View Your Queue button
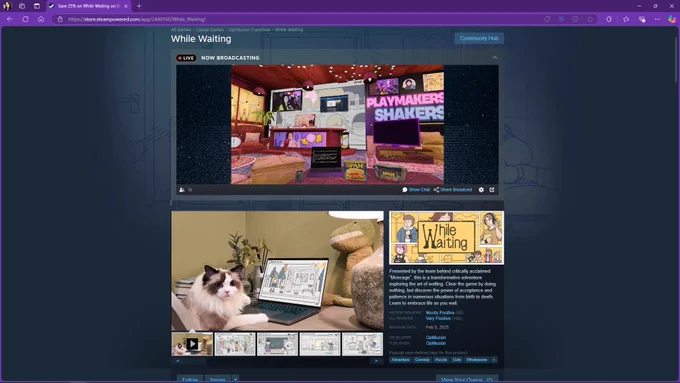This screenshot has width=680, height=383. point(467,379)
